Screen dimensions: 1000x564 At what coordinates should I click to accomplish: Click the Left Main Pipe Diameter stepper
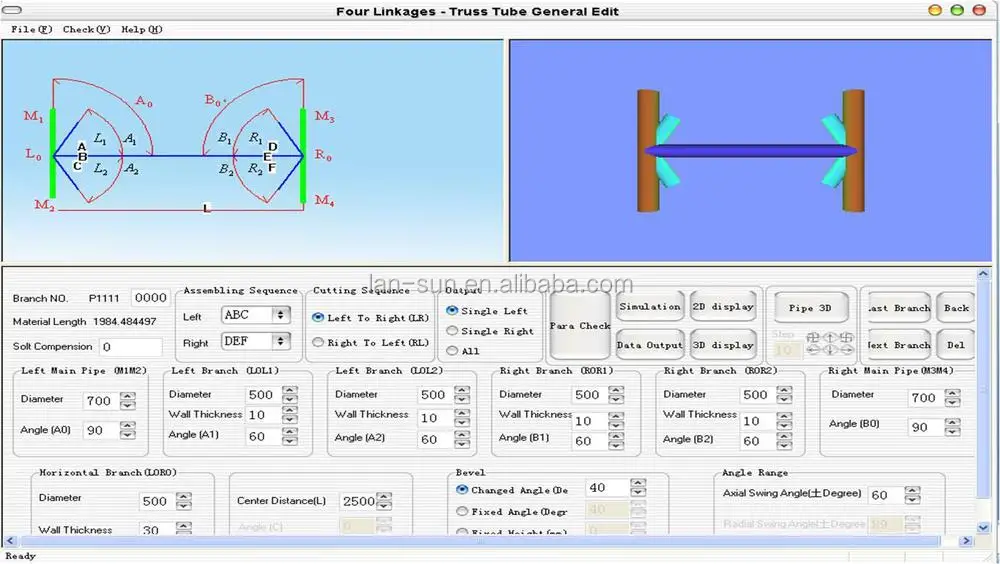tap(127, 401)
